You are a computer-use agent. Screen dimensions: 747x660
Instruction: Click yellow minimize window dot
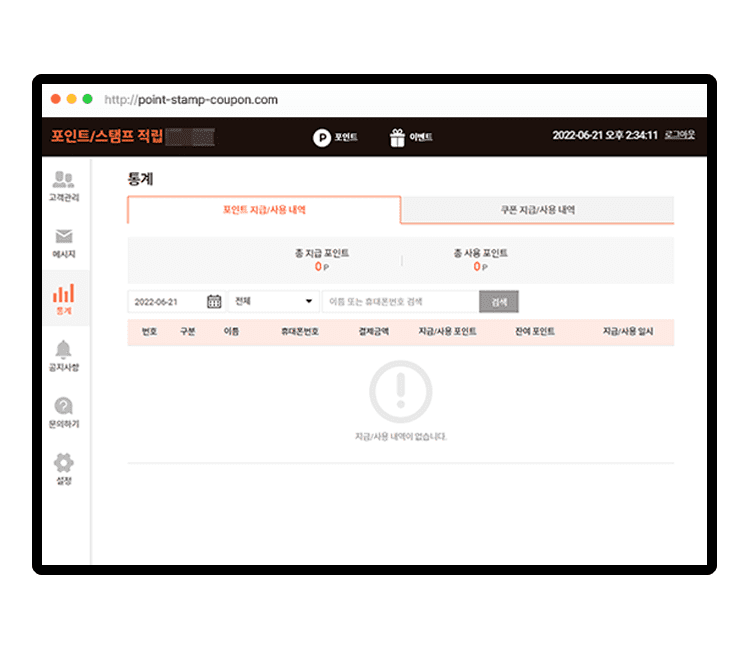[x=71, y=99]
